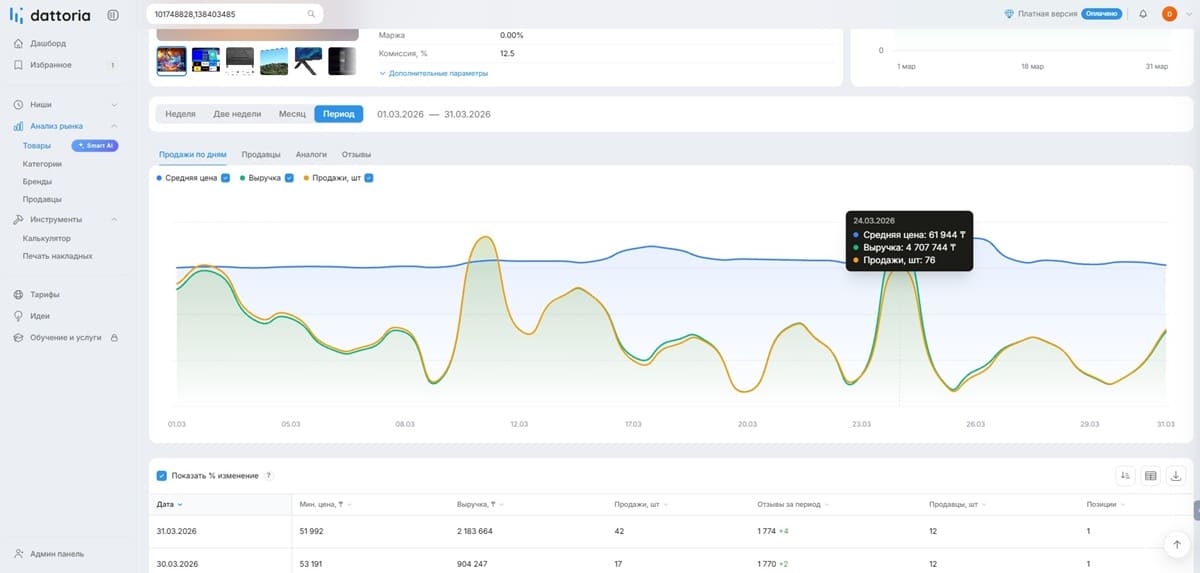
Task: Click the Ниши clock icon
Action: click(x=19, y=105)
